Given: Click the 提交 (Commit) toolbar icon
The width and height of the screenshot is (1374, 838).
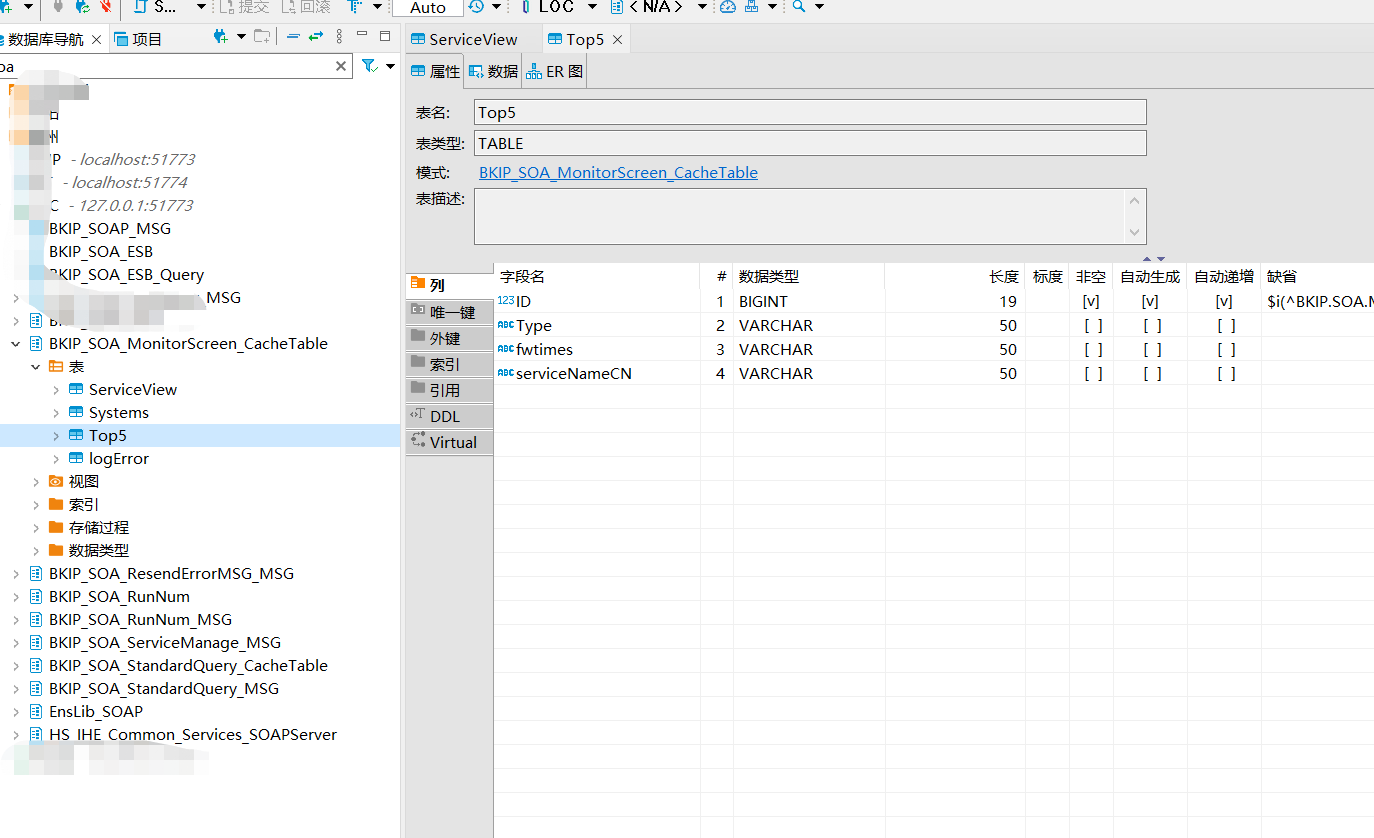Looking at the screenshot, I should [244, 8].
